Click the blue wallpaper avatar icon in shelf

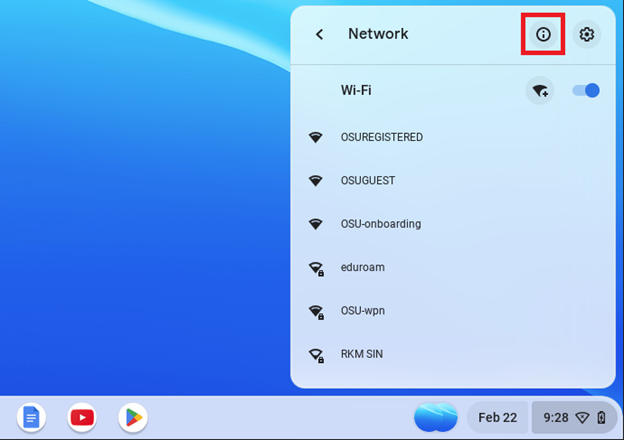[x=436, y=417]
